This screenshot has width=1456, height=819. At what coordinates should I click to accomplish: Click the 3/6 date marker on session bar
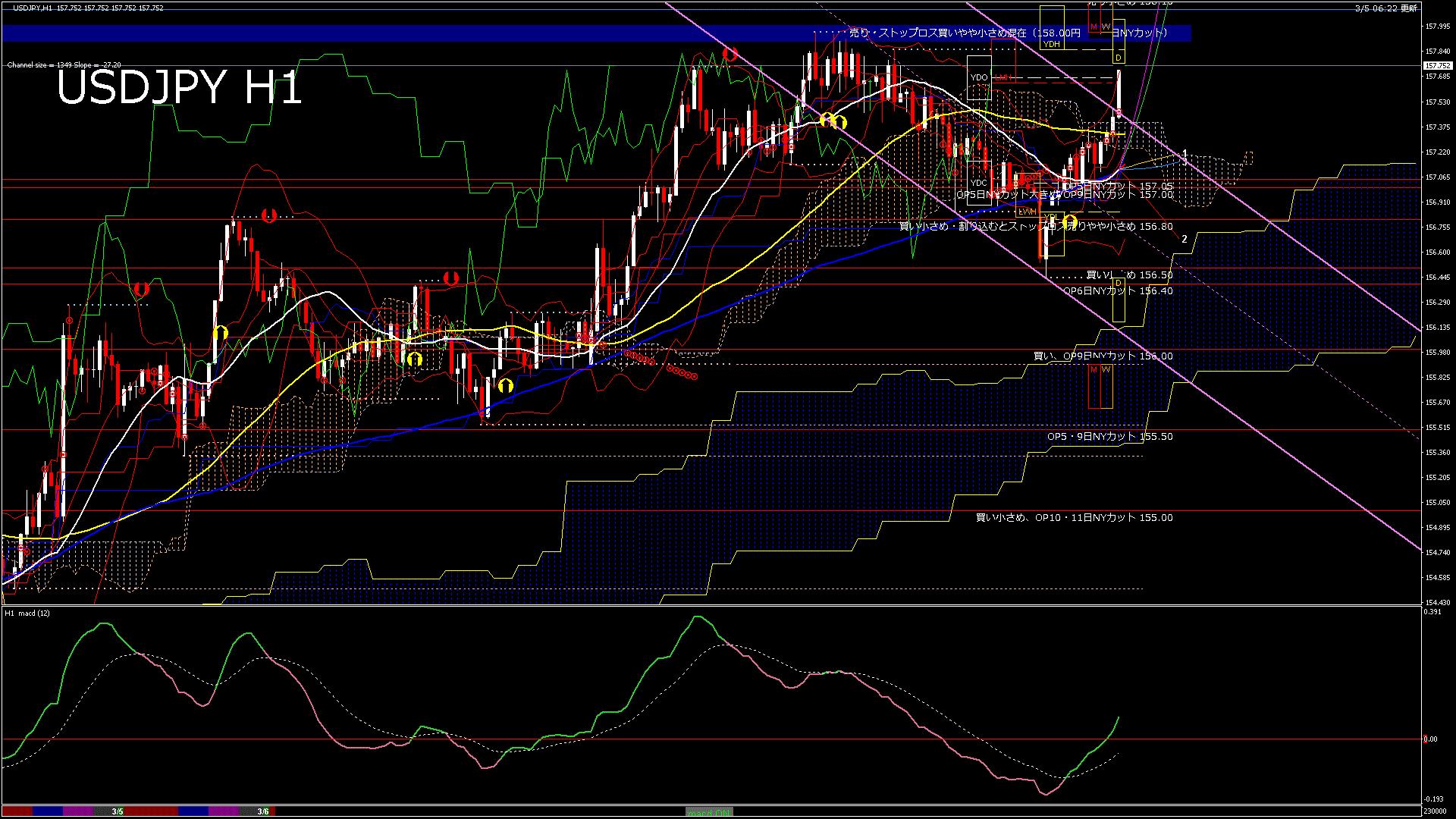(x=262, y=811)
